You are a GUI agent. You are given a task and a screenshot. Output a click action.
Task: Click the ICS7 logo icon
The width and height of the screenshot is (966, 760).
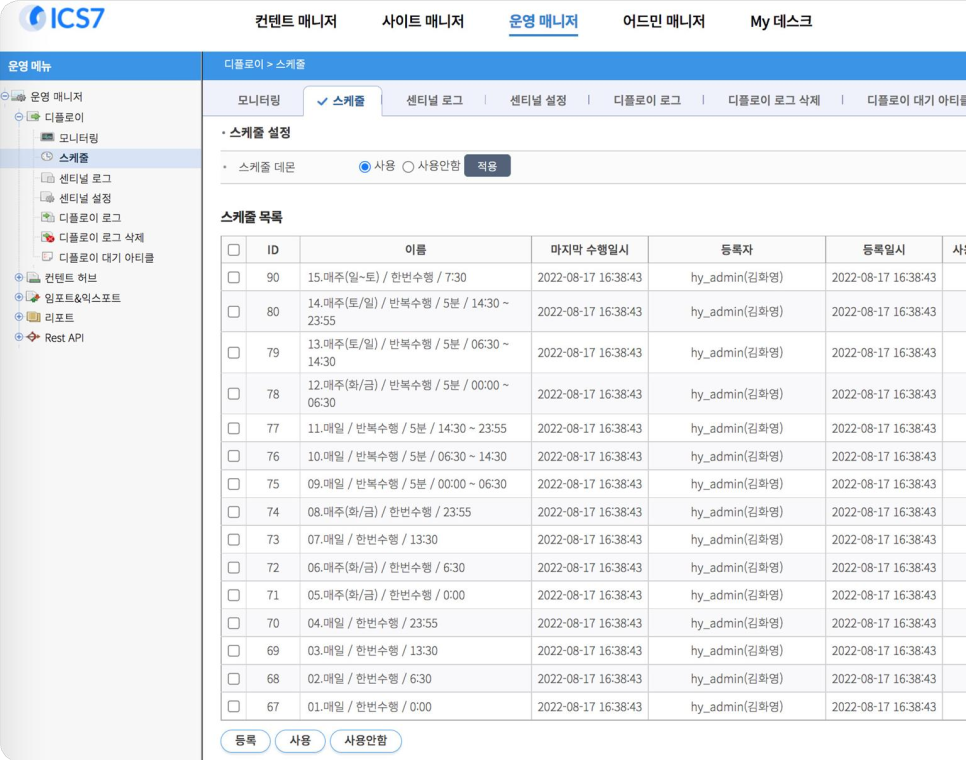pos(33,18)
